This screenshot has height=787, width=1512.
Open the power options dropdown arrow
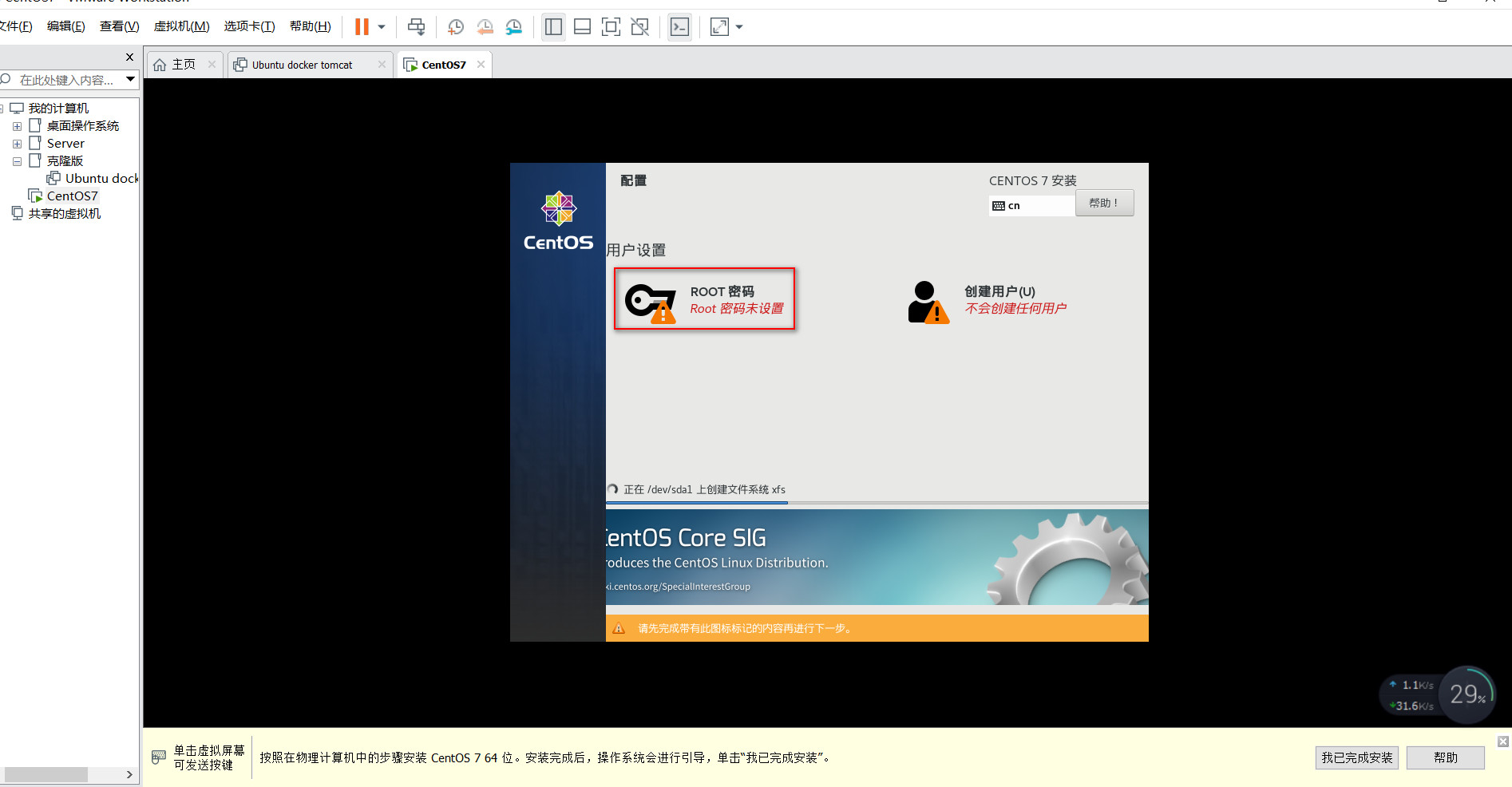382,27
